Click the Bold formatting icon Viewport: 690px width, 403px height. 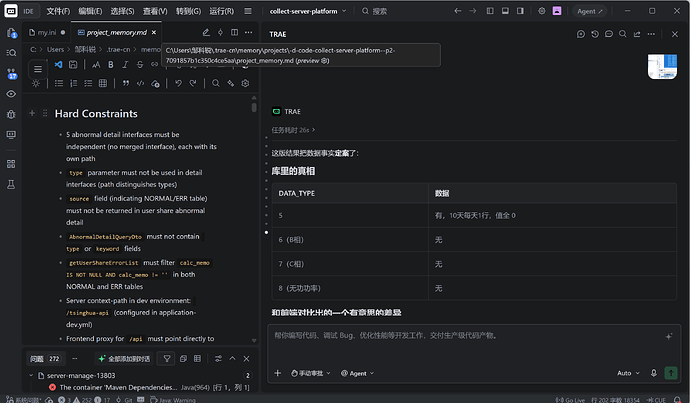(x=111, y=65)
